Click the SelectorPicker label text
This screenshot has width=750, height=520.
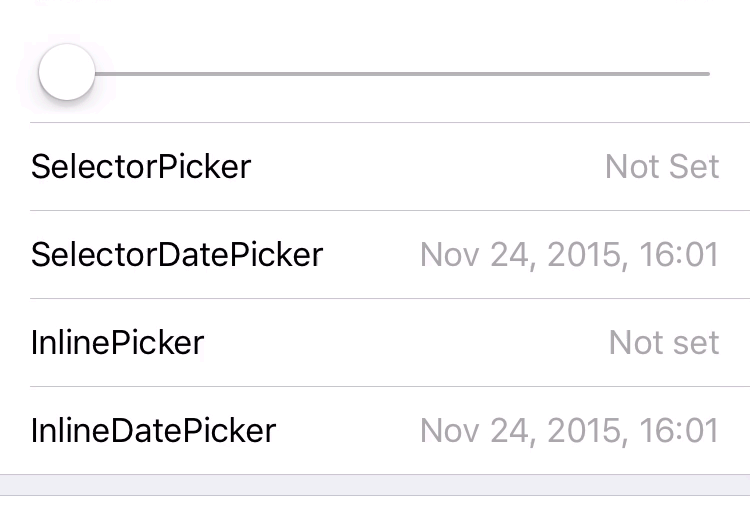click(x=141, y=167)
